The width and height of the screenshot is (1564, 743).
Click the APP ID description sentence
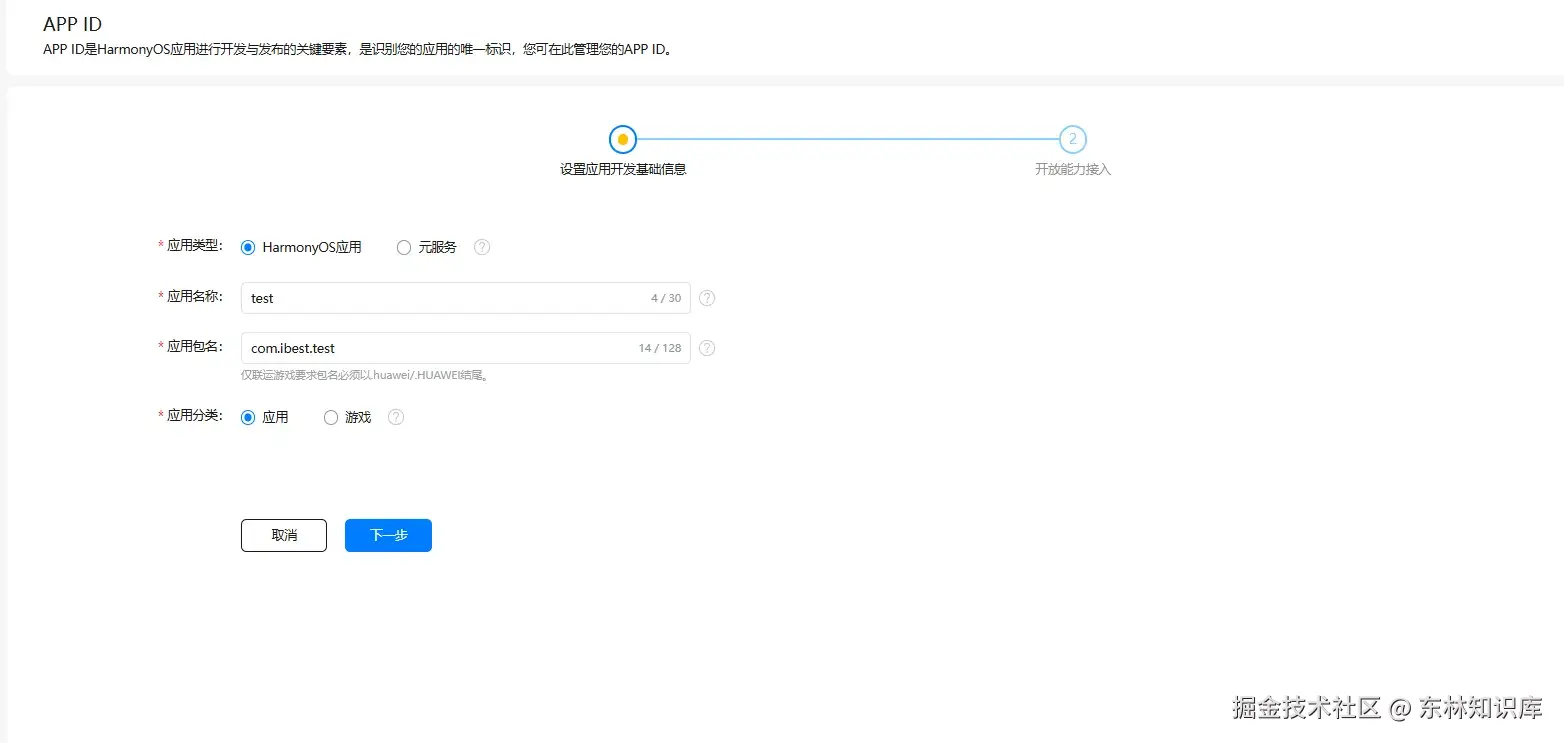pyautogui.click(x=358, y=49)
